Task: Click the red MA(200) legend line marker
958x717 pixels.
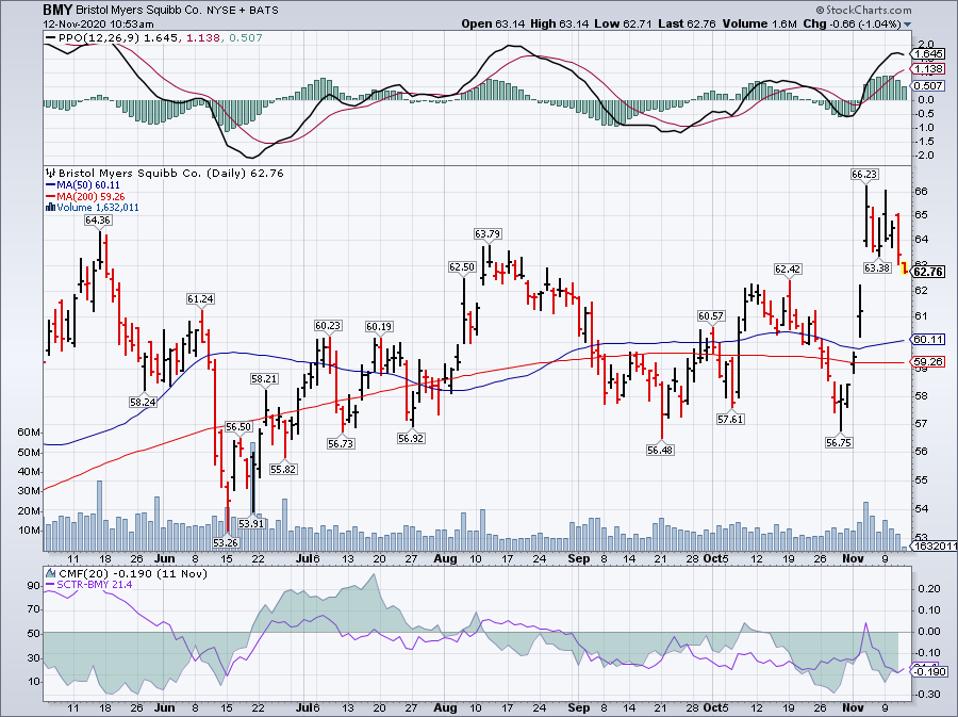Action: coord(51,197)
